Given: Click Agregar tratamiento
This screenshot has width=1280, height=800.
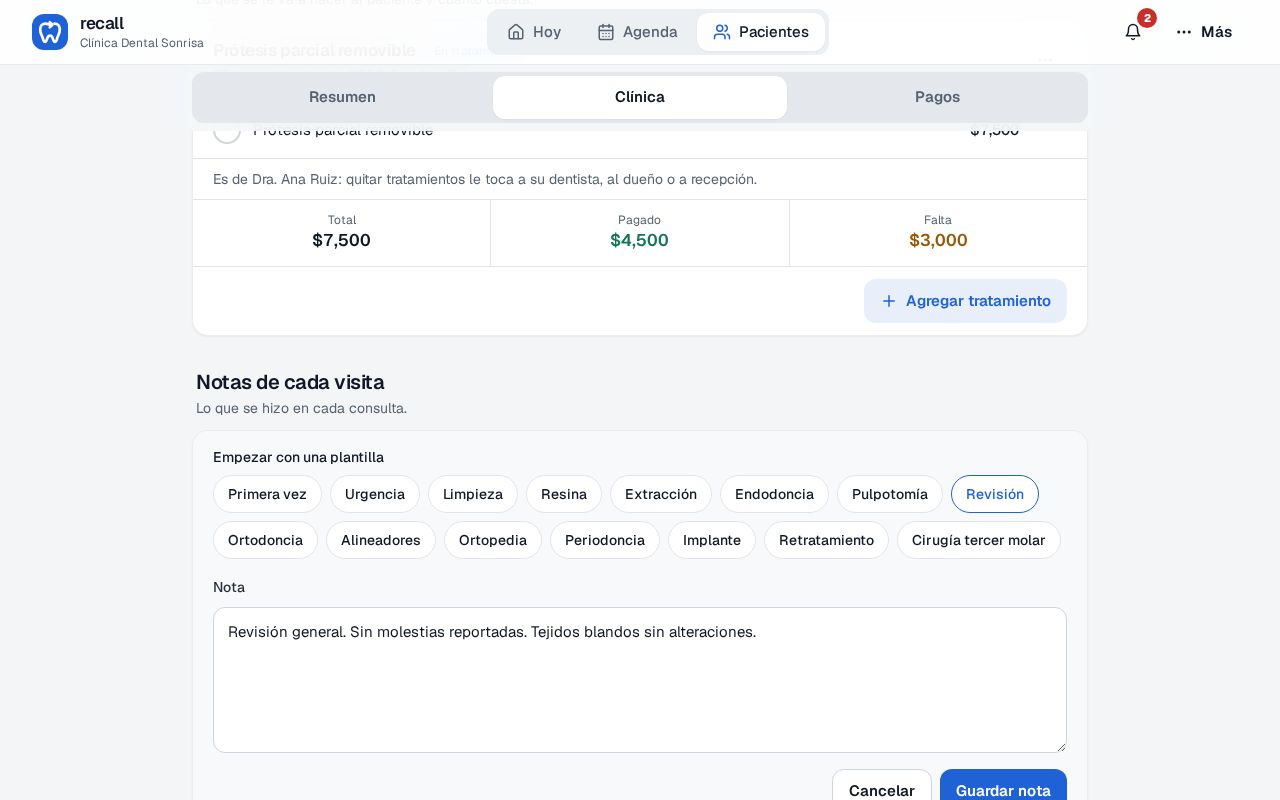Looking at the screenshot, I should 965,301.
